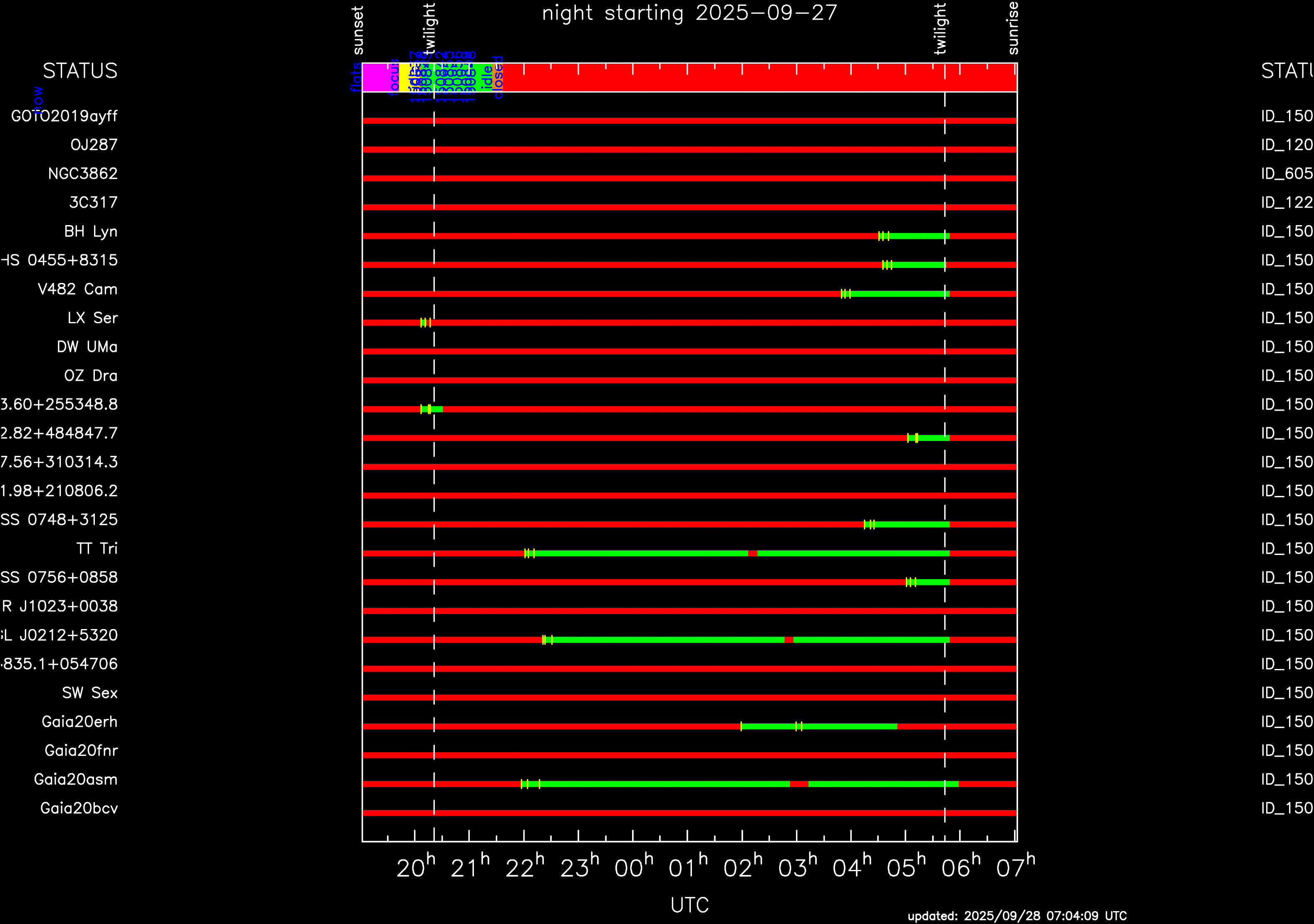Screen dimensions: 1314x924
Task: Click yellow tick marks on LX Ser row
Action: (x=425, y=323)
